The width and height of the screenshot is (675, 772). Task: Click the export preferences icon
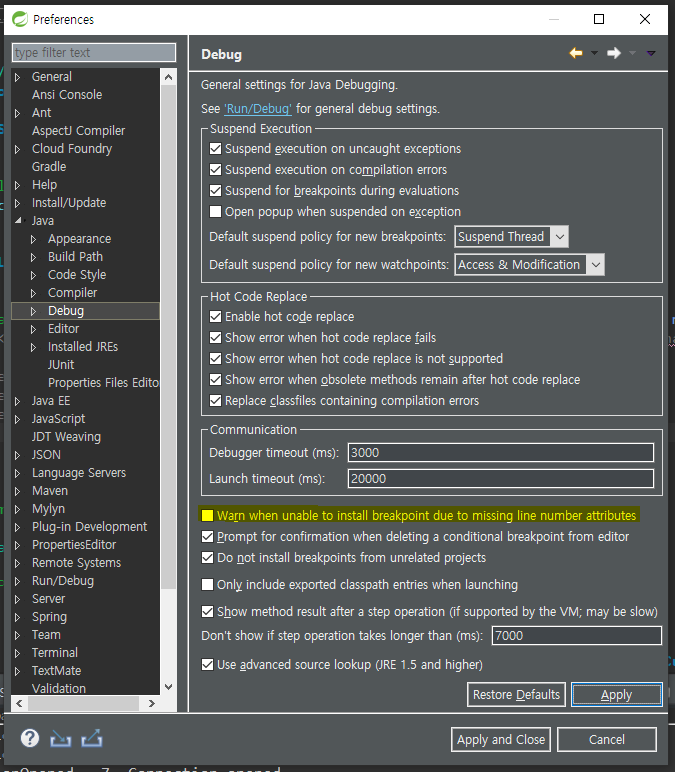point(92,738)
